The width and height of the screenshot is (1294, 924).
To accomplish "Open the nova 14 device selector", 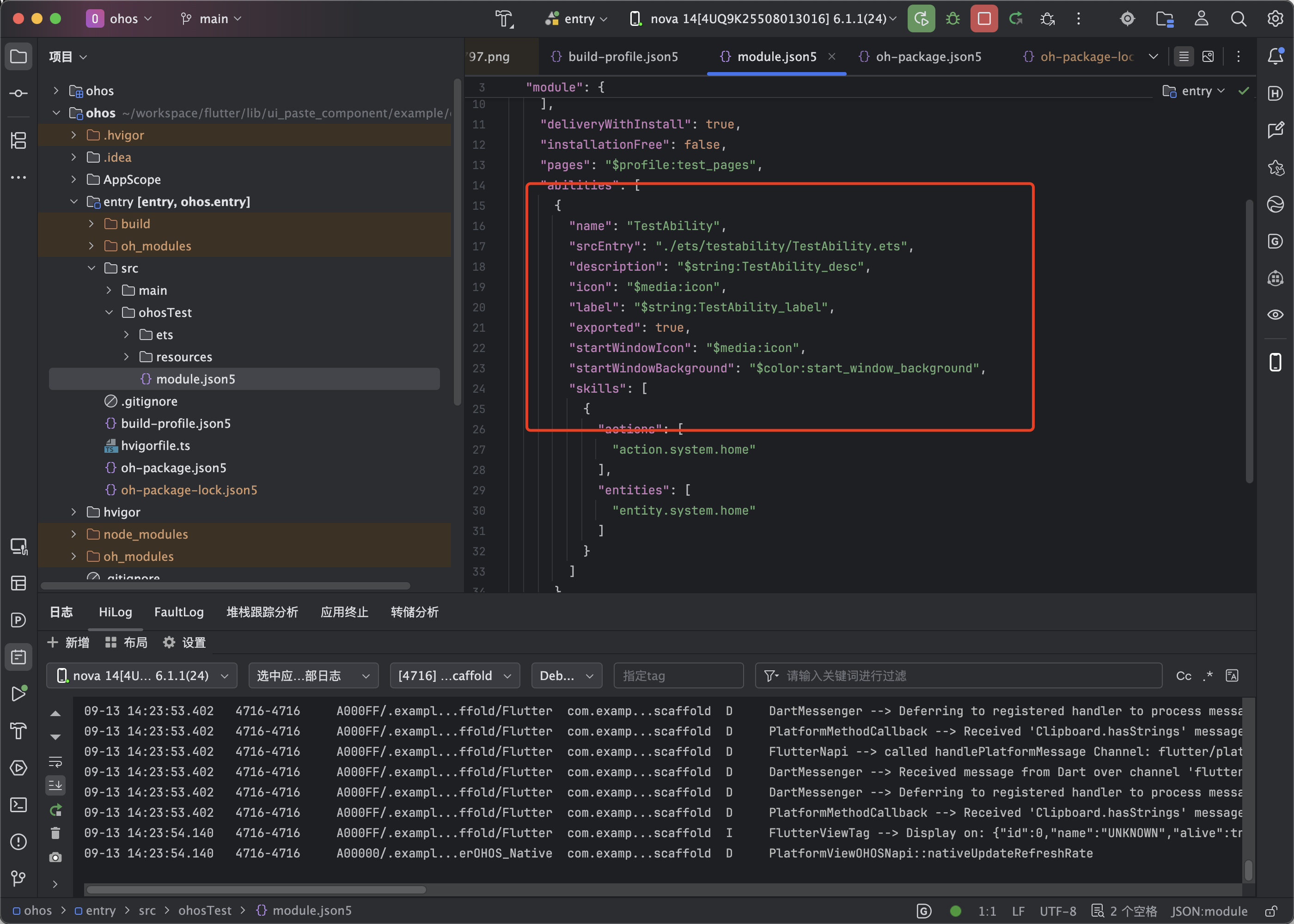I will 763,19.
